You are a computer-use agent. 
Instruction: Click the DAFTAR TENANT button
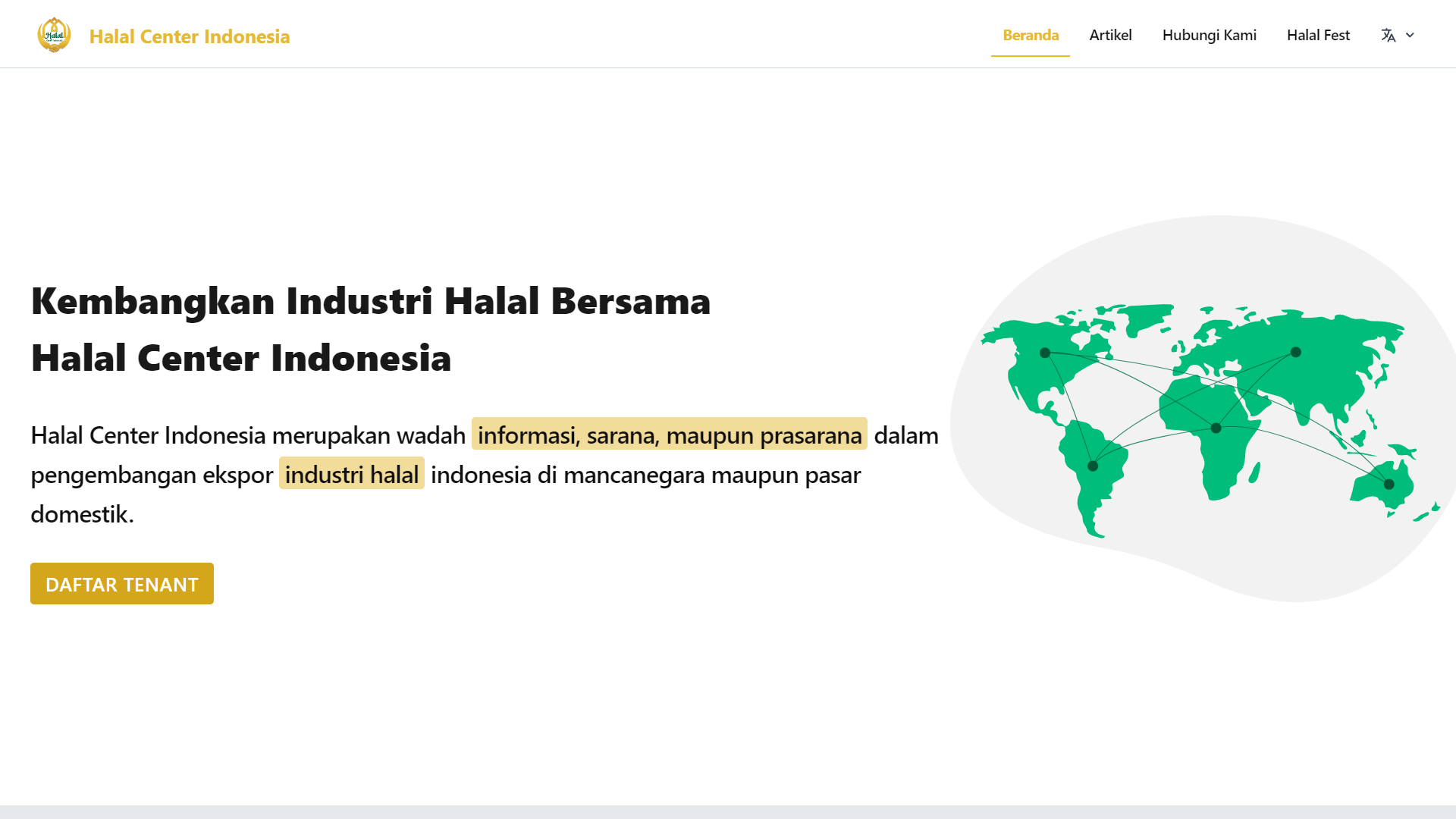(x=121, y=584)
